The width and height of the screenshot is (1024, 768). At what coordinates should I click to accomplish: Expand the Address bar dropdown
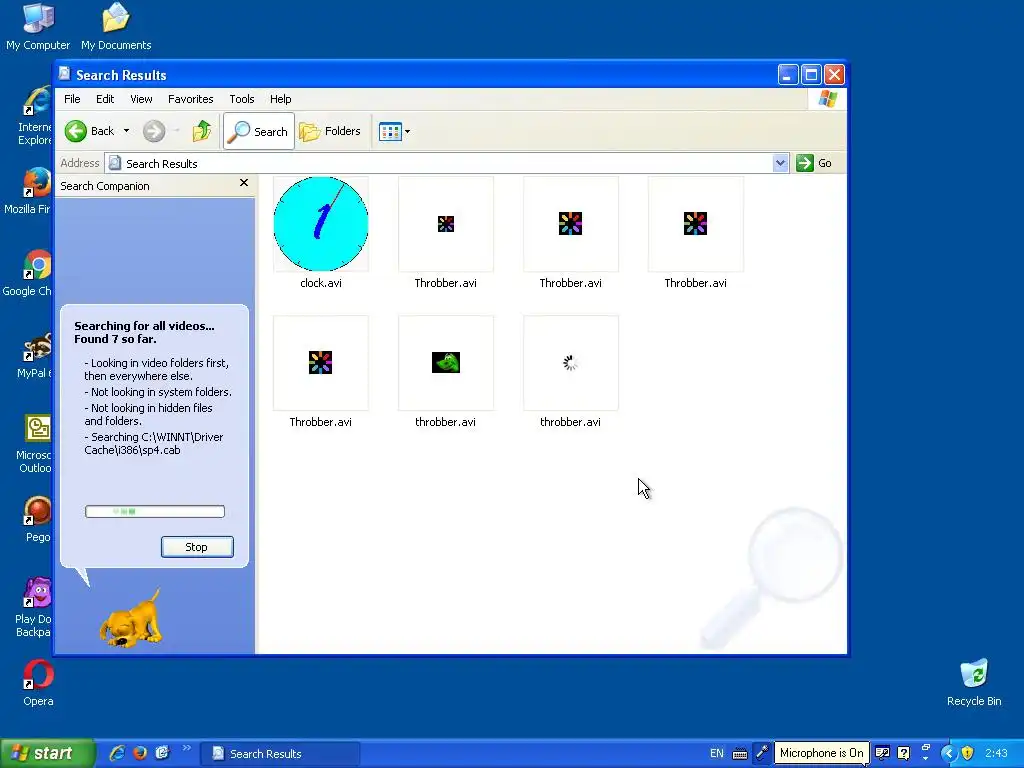tap(780, 163)
